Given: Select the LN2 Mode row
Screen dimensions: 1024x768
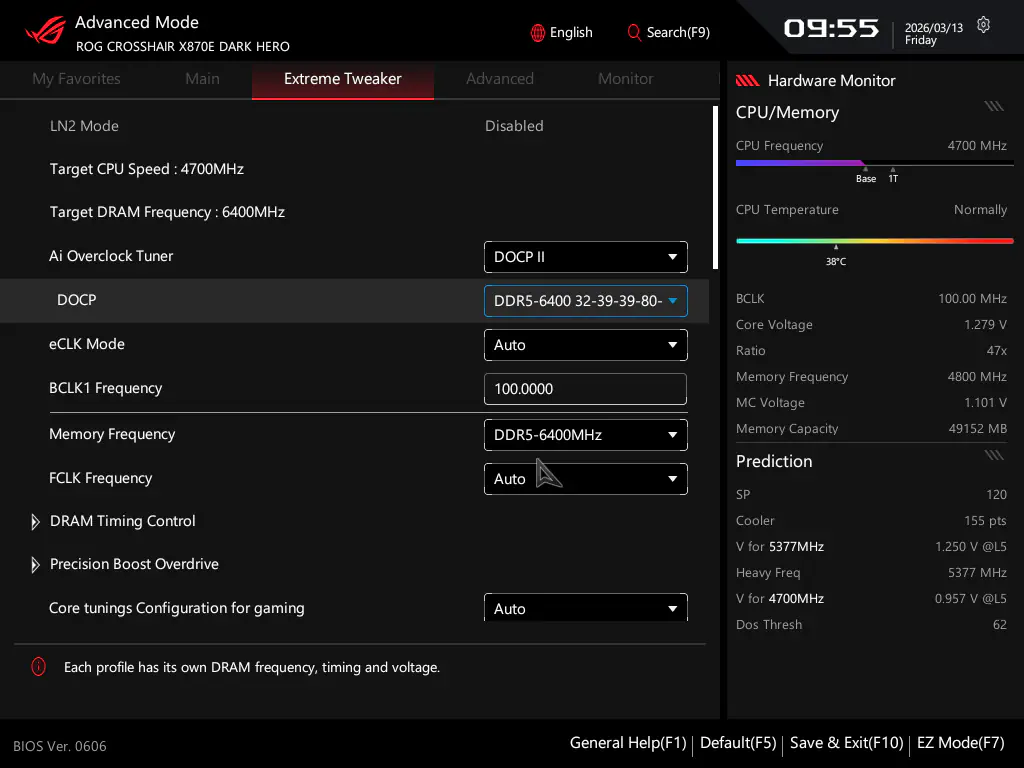Looking at the screenshot, I should point(355,126).
